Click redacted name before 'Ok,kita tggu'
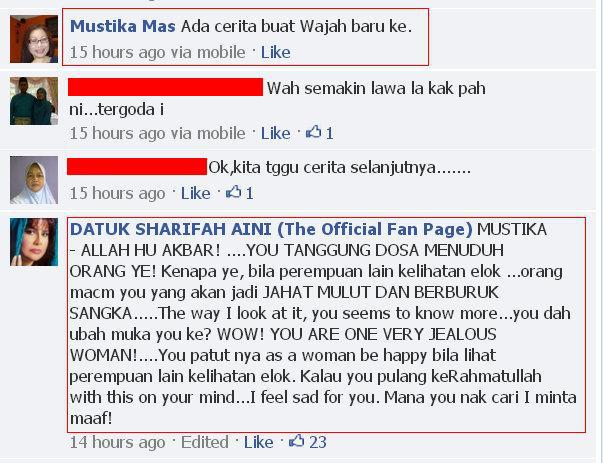The height and width of the screenshot is (463, 603). (x=137, y=167)
